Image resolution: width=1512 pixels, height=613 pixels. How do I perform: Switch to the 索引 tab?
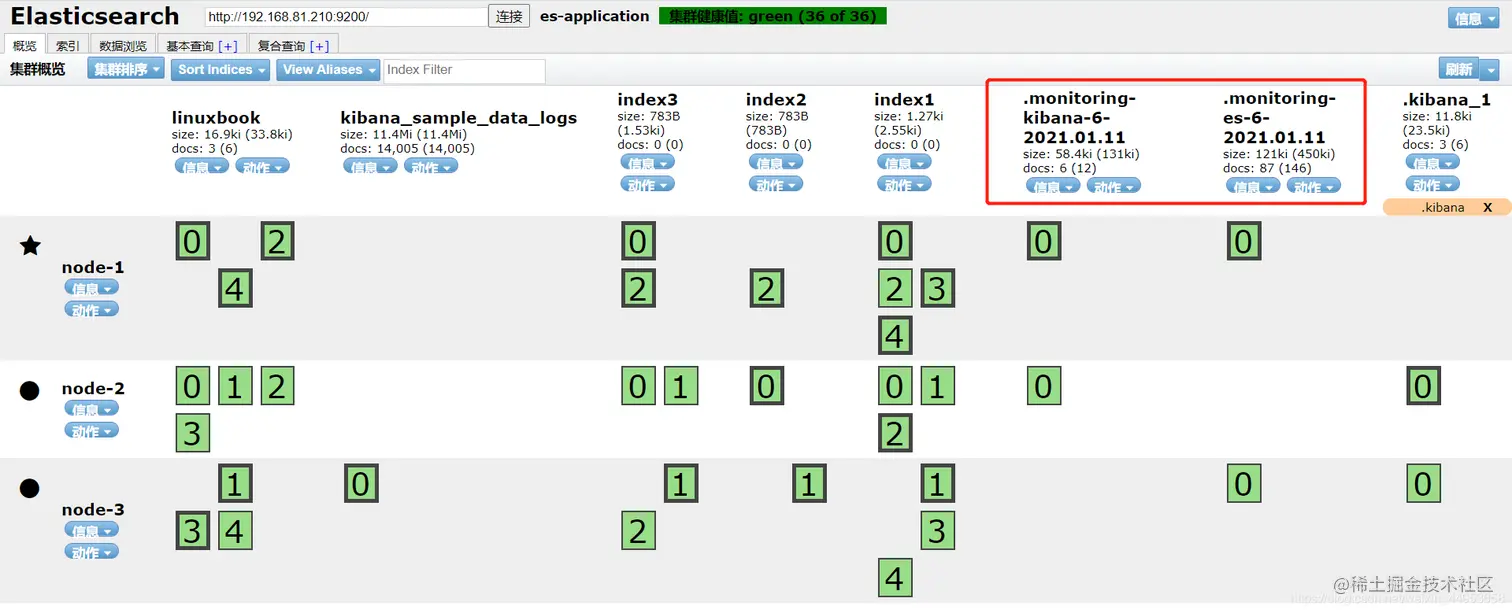68,45
